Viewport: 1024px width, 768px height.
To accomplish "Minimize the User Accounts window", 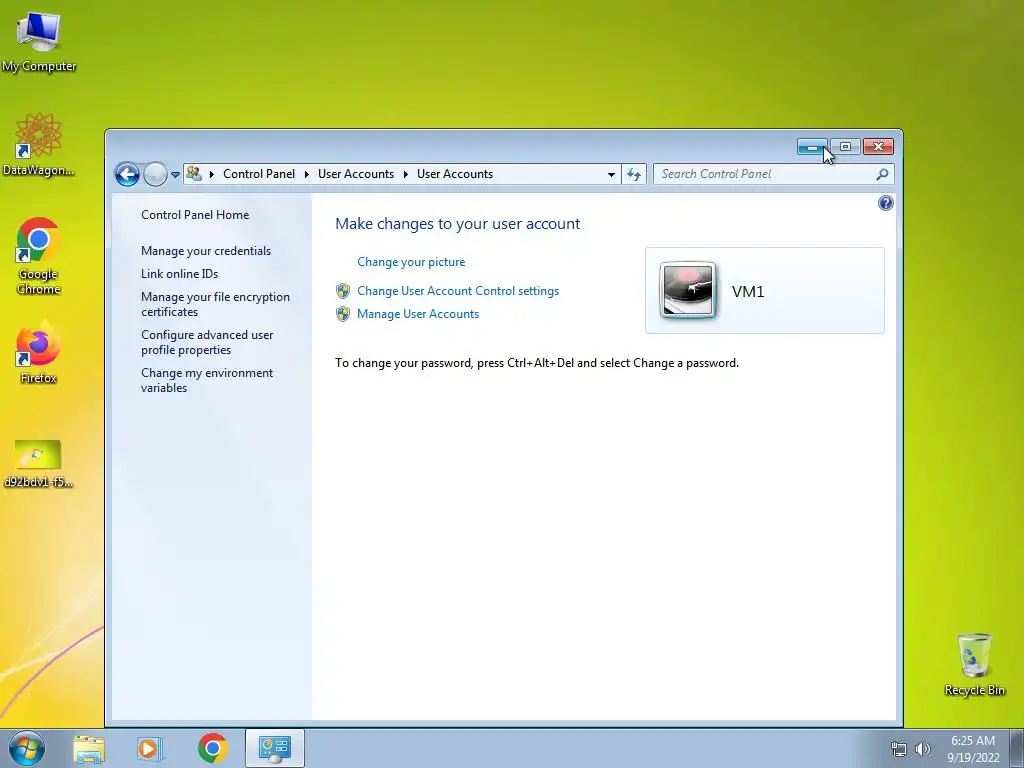I will 812,148.
